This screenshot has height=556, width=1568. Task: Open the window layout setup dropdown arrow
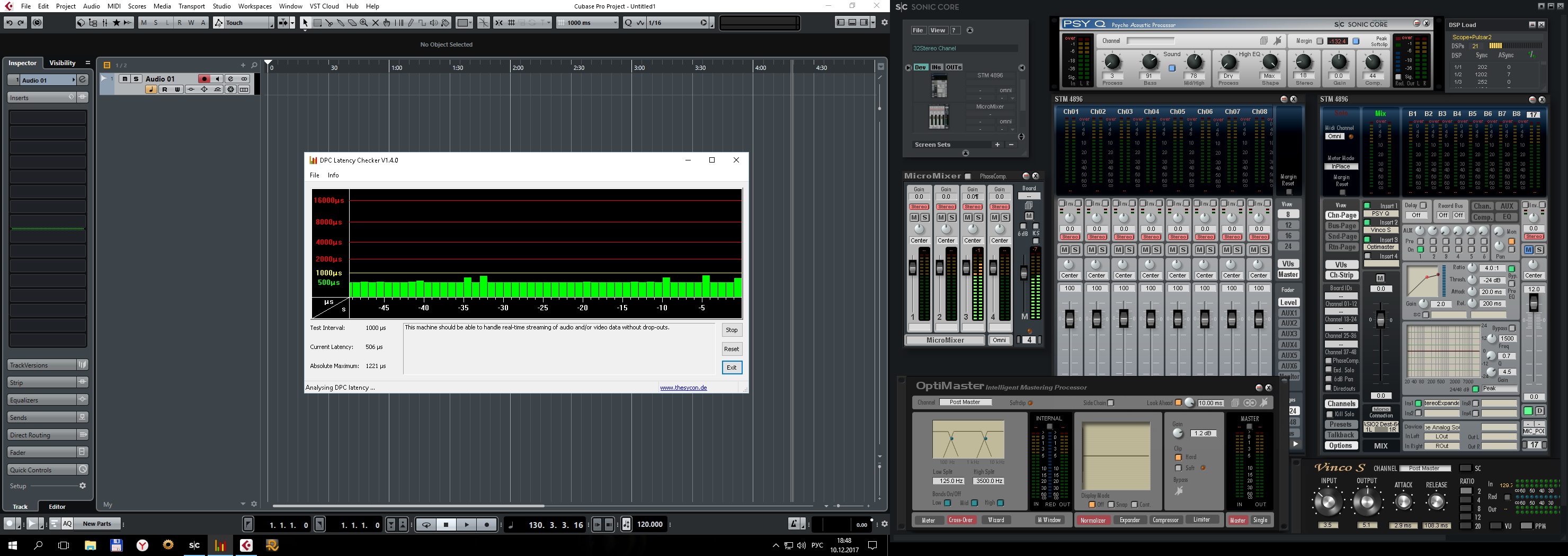[873, 23]
